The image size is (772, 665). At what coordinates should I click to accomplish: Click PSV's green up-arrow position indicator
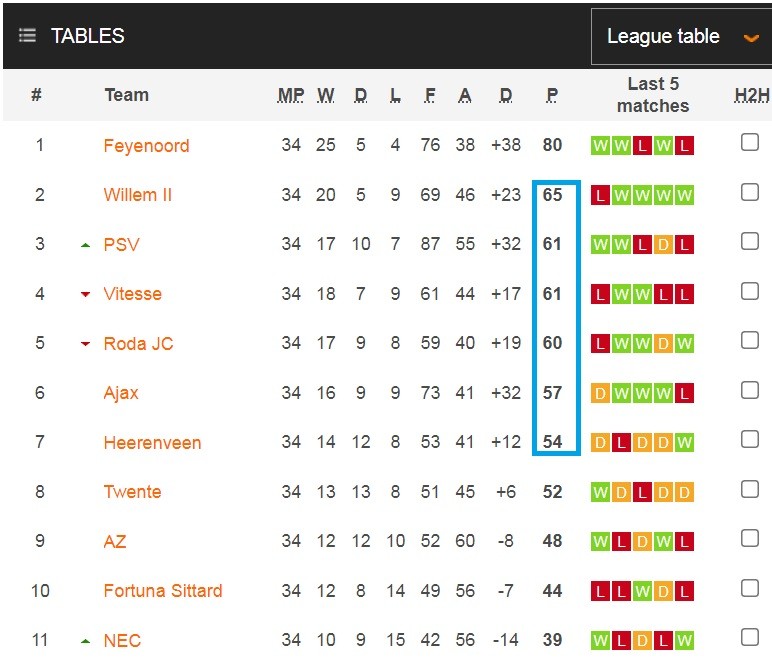coord(85,245)
